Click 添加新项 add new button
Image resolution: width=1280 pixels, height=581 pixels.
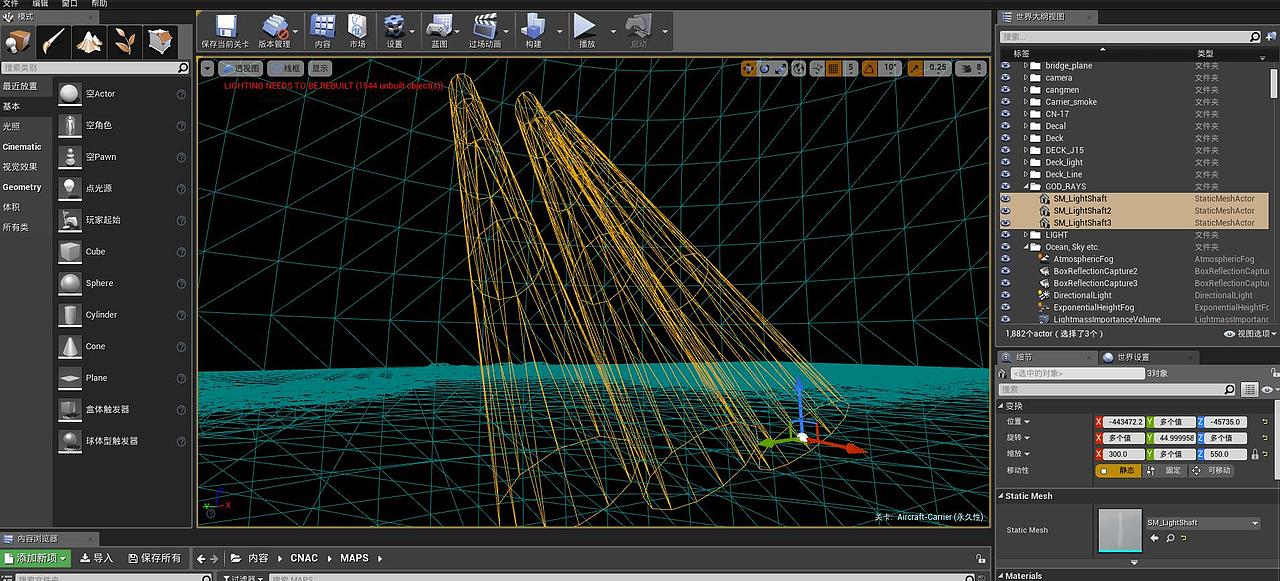(36, 558)
